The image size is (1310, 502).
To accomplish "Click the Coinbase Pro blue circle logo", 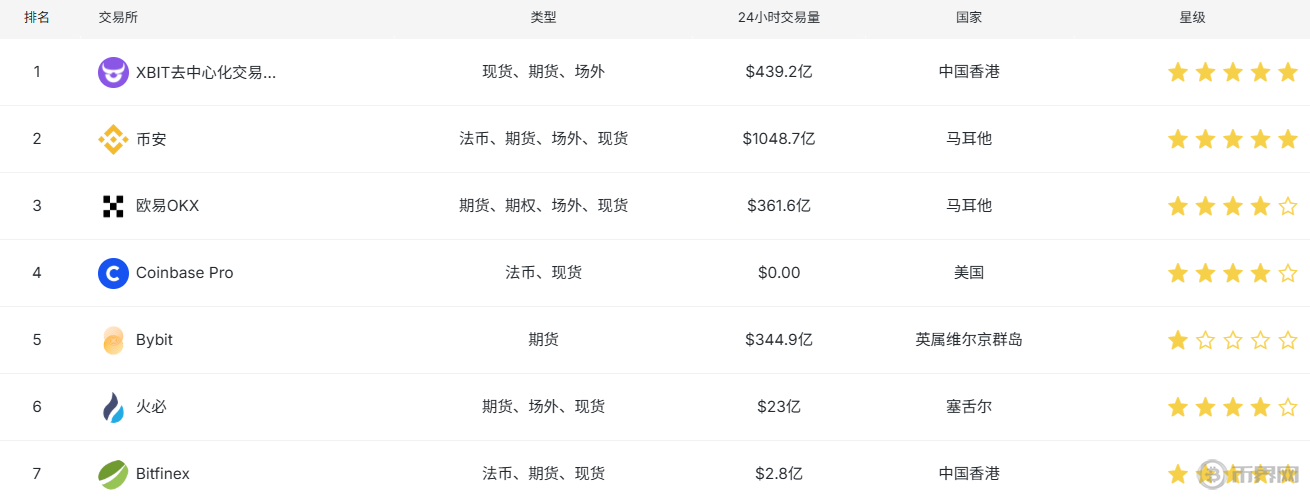I will coord(113,273).
